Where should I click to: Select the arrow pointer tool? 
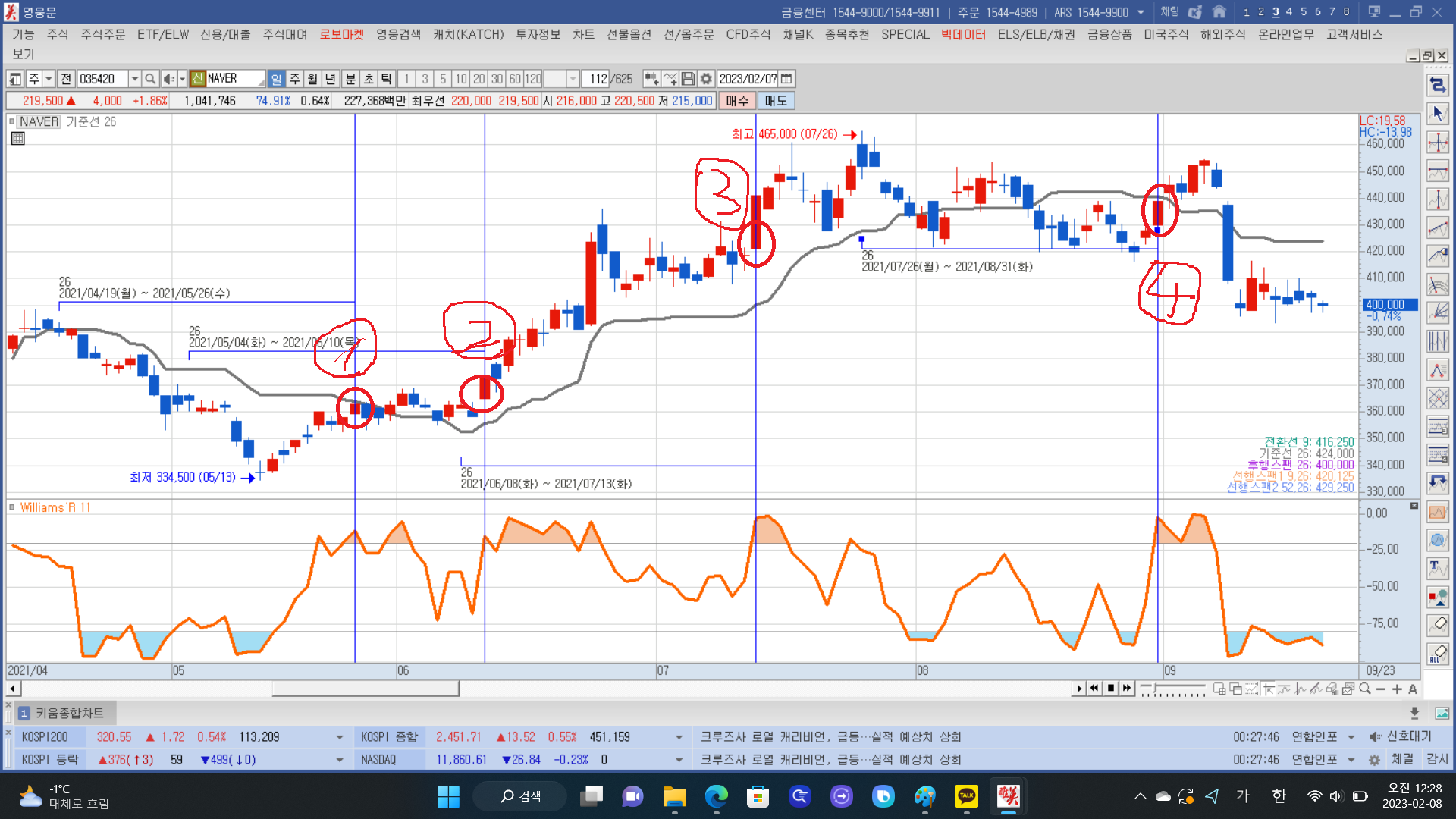pos(1438,114)
